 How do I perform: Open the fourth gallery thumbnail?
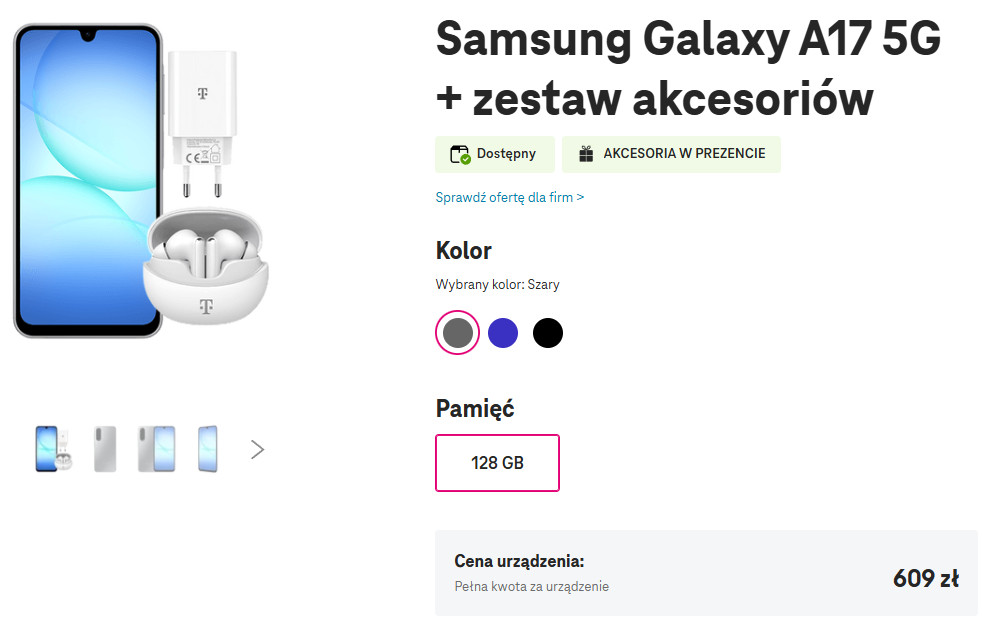pos(207,449)
